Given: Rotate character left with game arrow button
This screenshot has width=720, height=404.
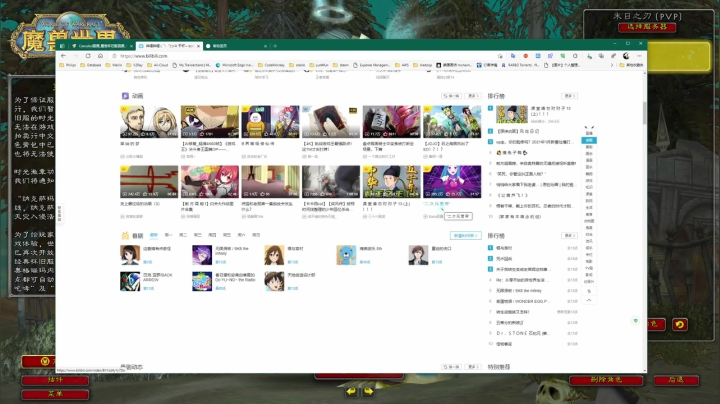Looking at the screenshot, I should [351, 391].
